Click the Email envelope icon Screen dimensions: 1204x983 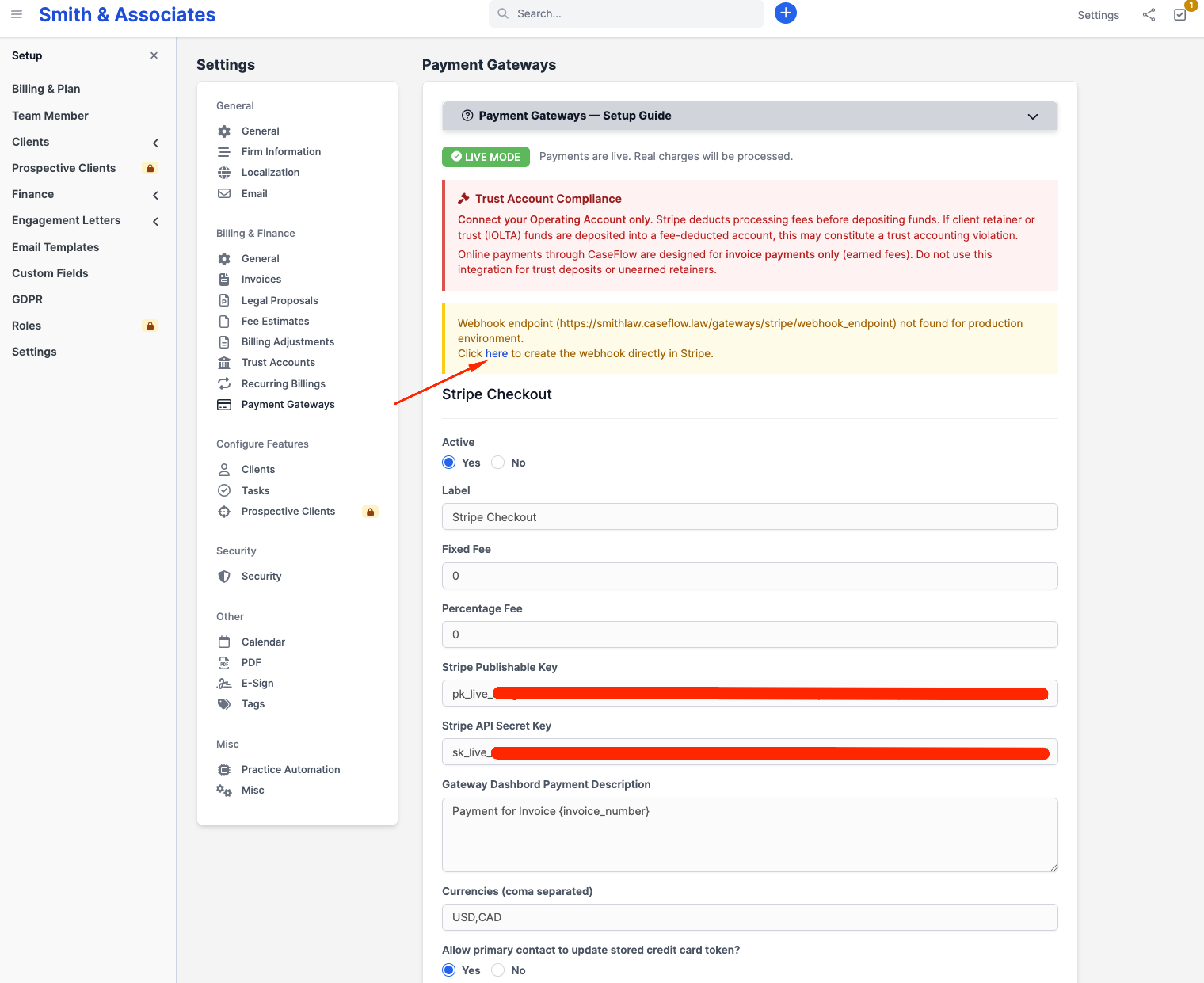tap(224, 193)
